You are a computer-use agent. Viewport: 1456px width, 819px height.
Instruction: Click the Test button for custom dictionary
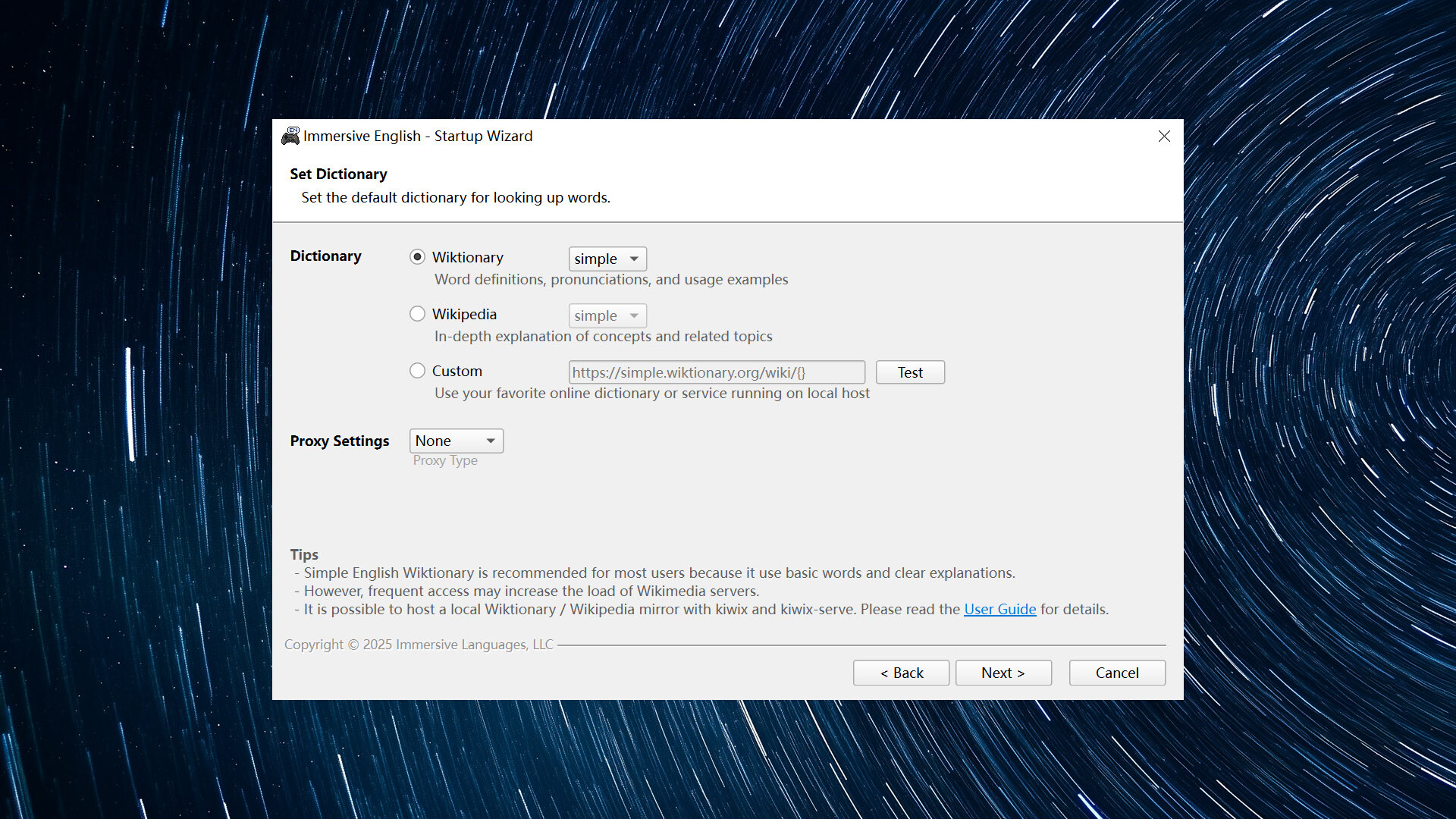[x=909, y=372]
